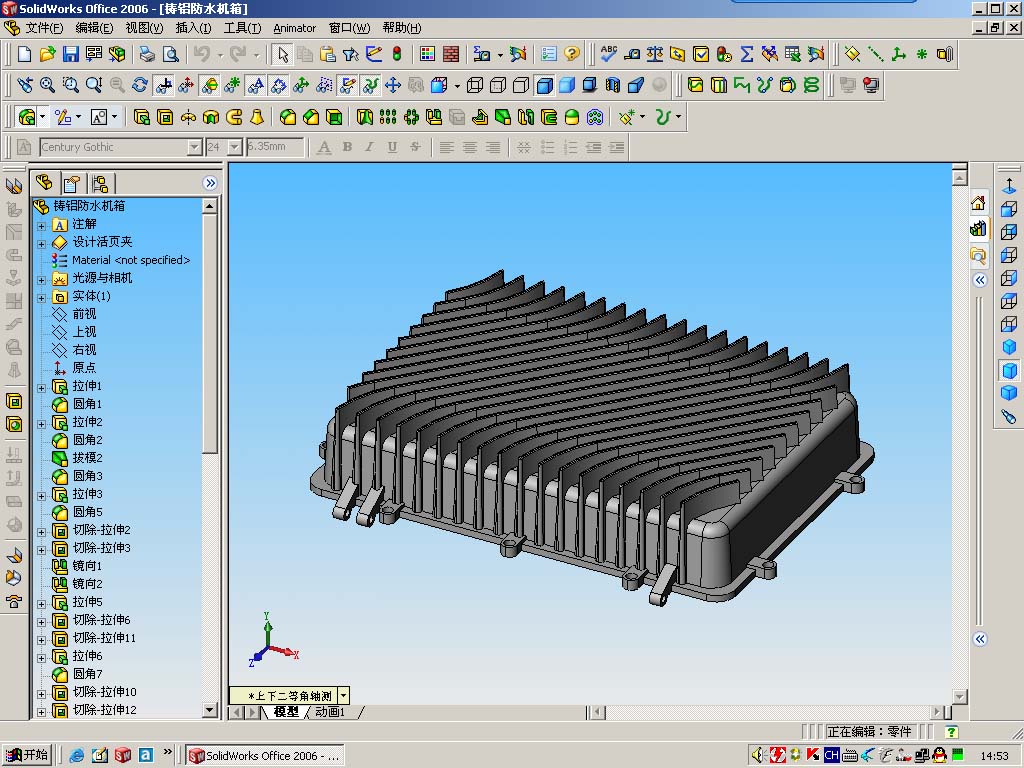Click the Home icon in task pane
This screenshot has height=768, width=1024.
coord(978,204)
